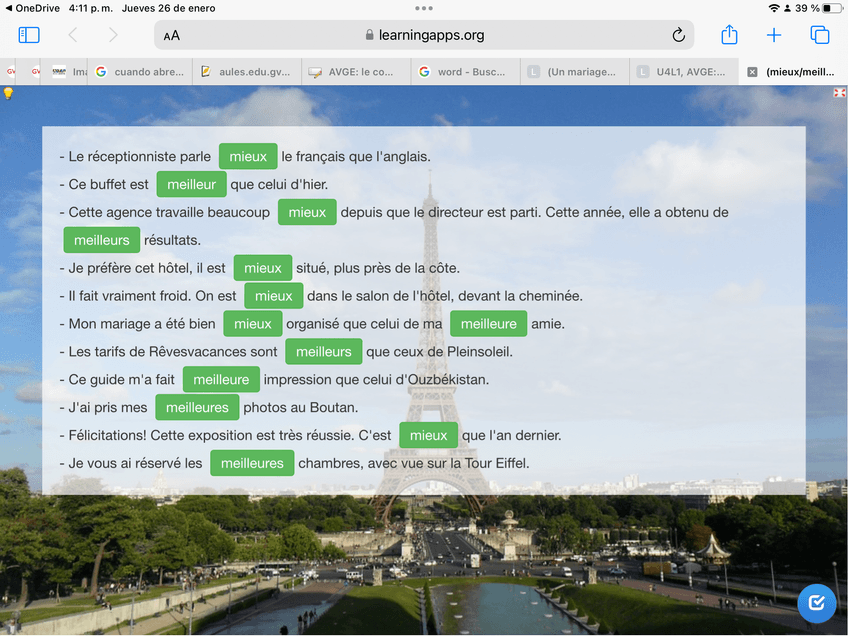Tap the fullscreen icon at page top-right
Screen dimensions: 848x636
click(839, 93)
